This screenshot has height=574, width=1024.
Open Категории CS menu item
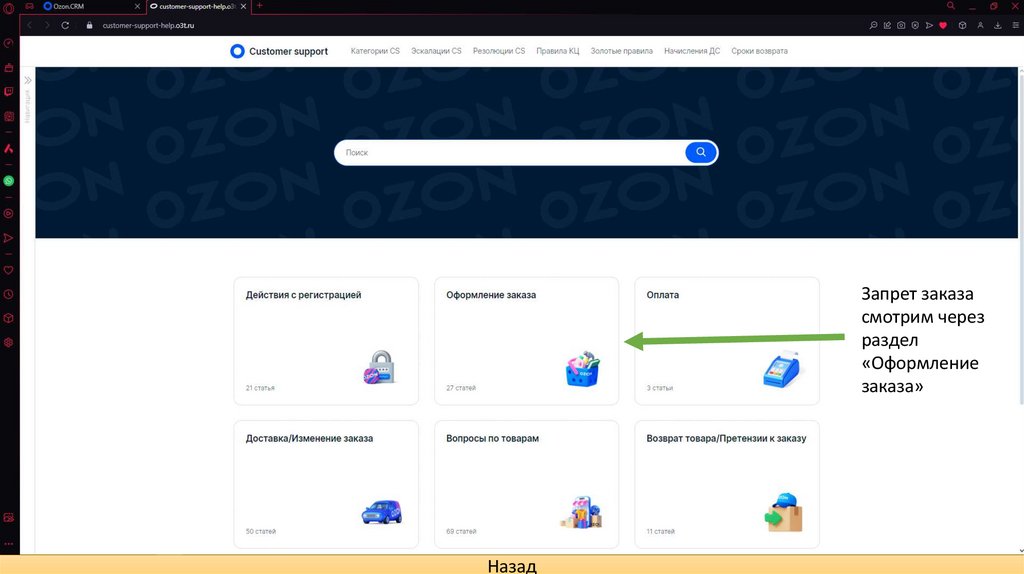(x=375, y=51)
